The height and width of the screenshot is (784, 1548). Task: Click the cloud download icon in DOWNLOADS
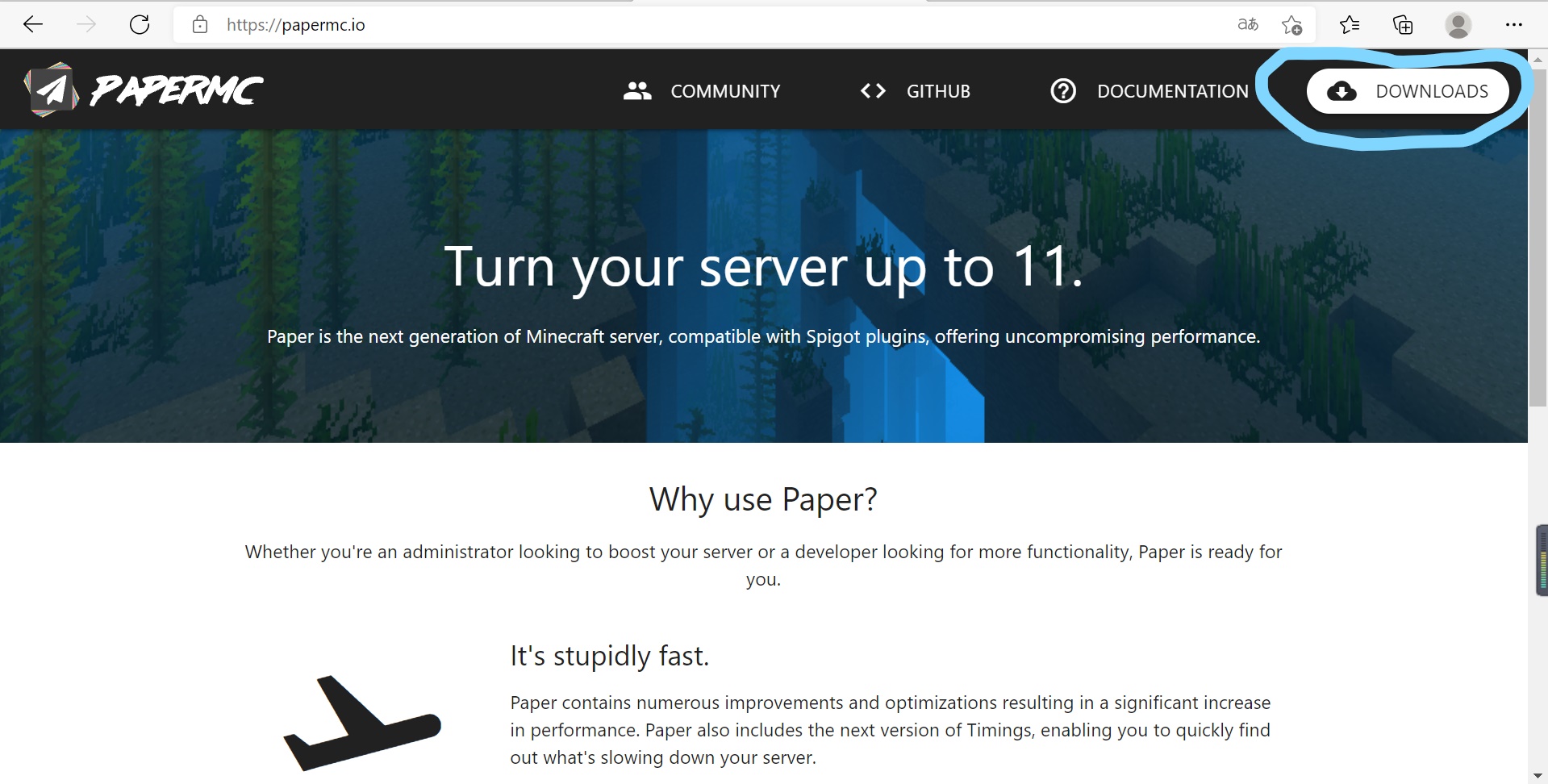1341,91
